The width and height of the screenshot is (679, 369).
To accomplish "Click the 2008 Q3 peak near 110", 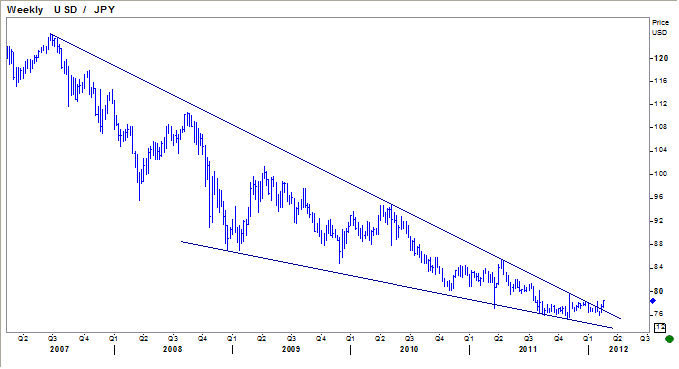I will tap(188, 113).
